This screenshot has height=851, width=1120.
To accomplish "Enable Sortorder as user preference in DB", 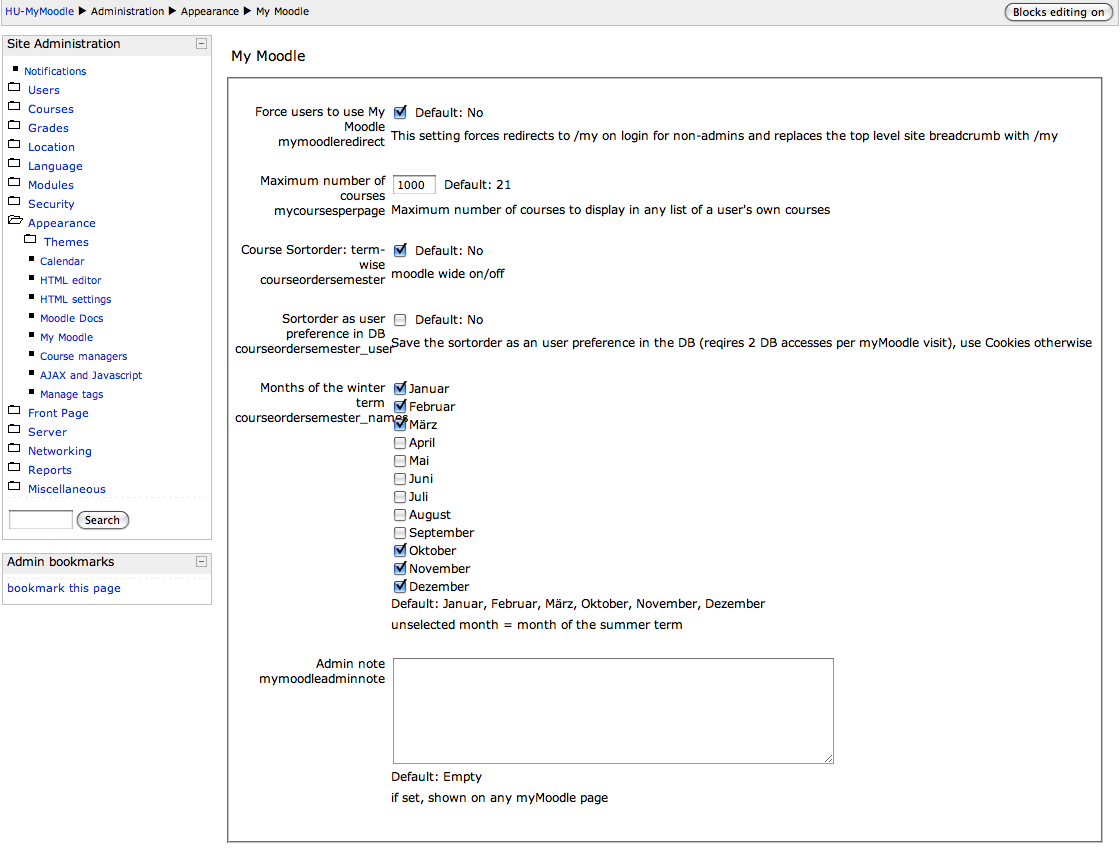I will coord(400,319).
